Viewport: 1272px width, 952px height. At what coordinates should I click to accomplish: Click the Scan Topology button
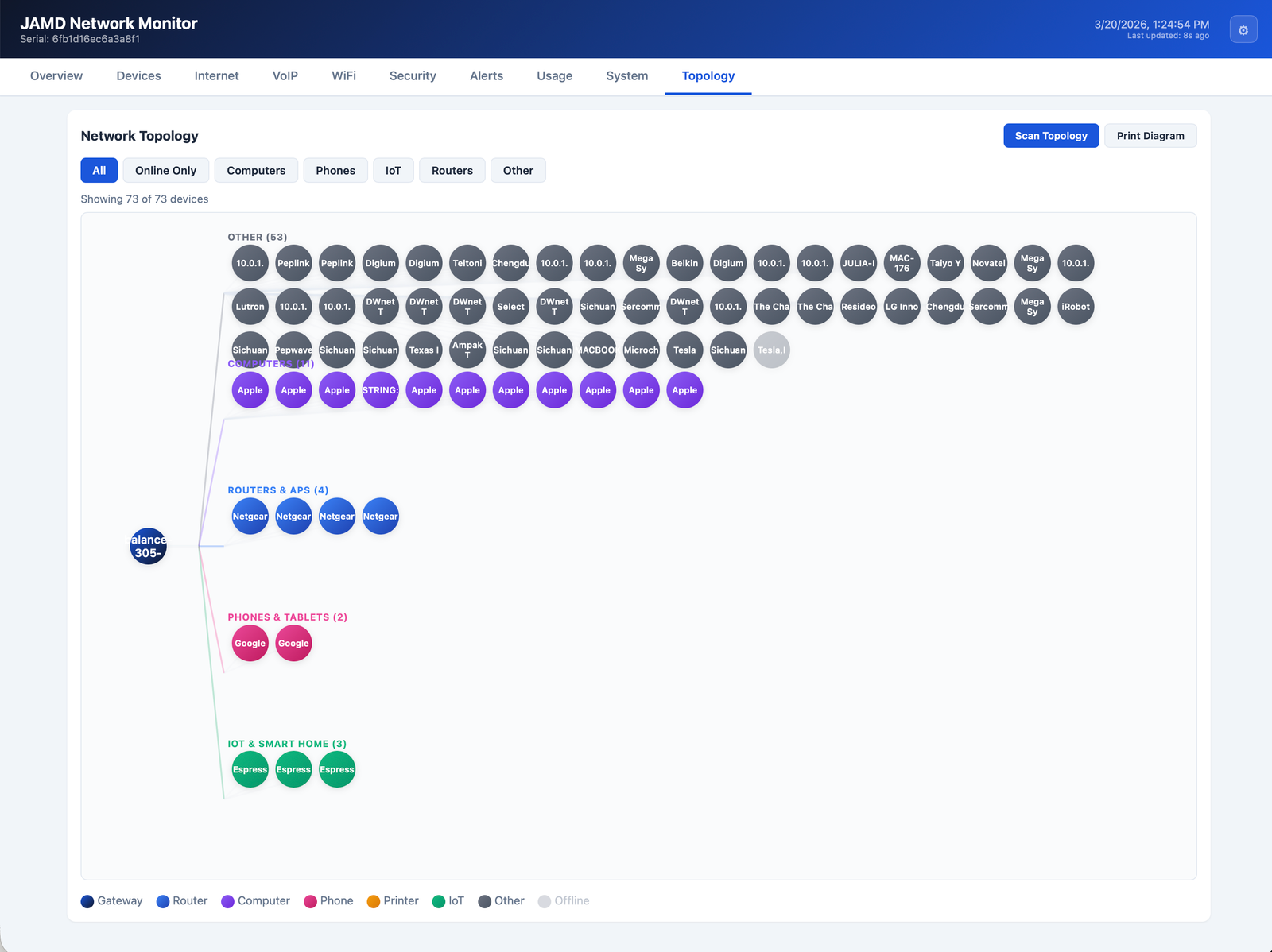pos(1050,135)
